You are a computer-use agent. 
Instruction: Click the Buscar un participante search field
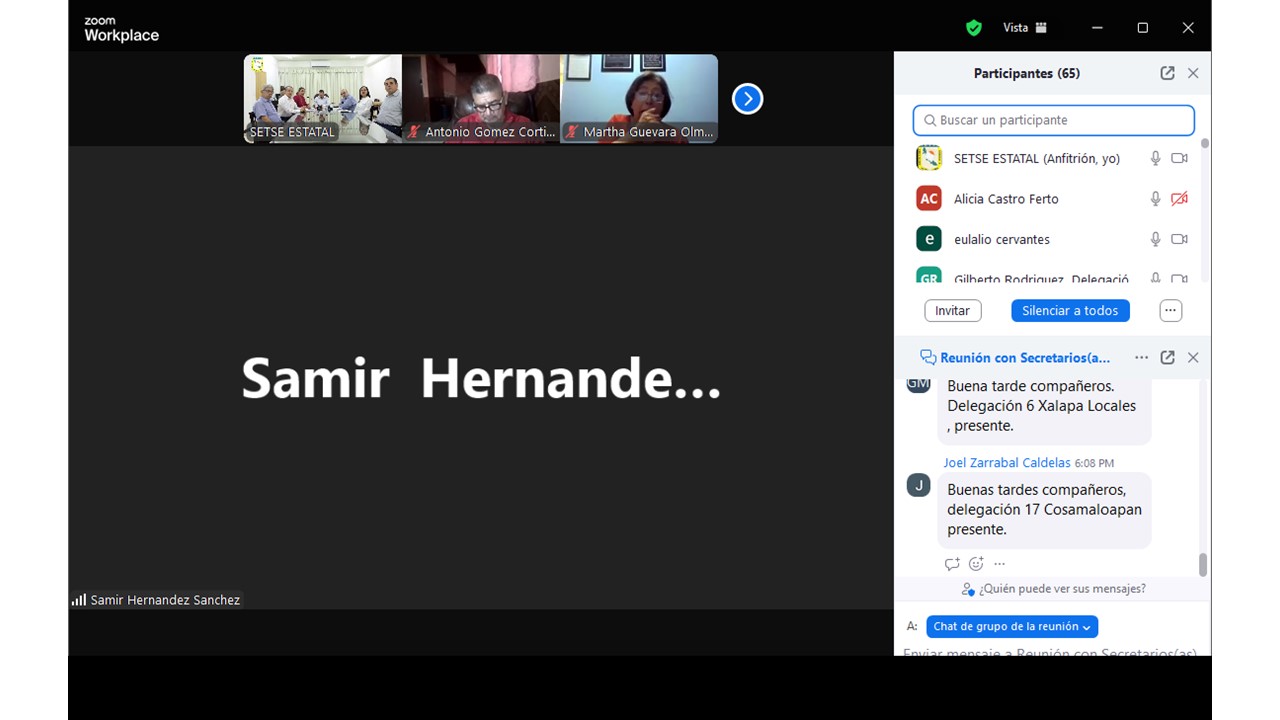click(x=1054, y=120)
